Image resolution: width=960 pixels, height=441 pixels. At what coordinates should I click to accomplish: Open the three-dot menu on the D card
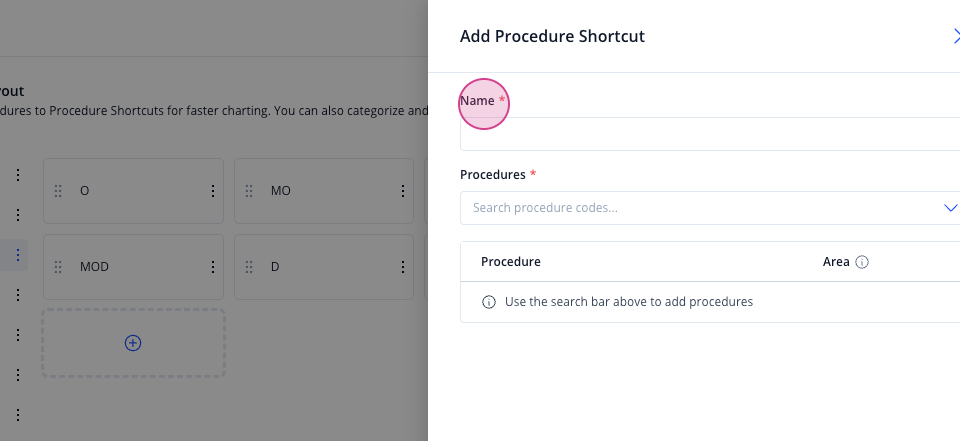click(403, 267)
